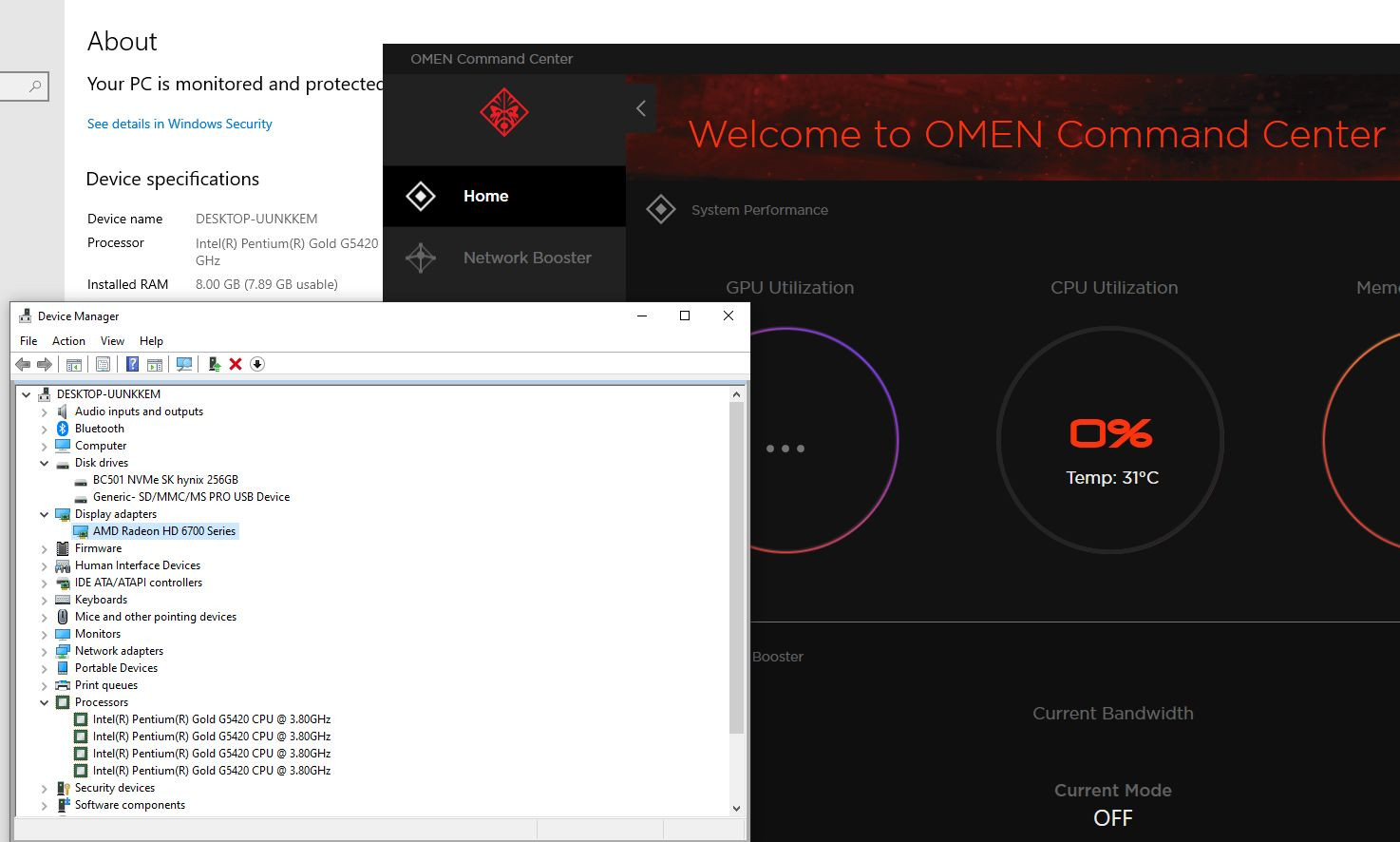Open Network Booster from OMEN sidebar

(x=527, y=258)
